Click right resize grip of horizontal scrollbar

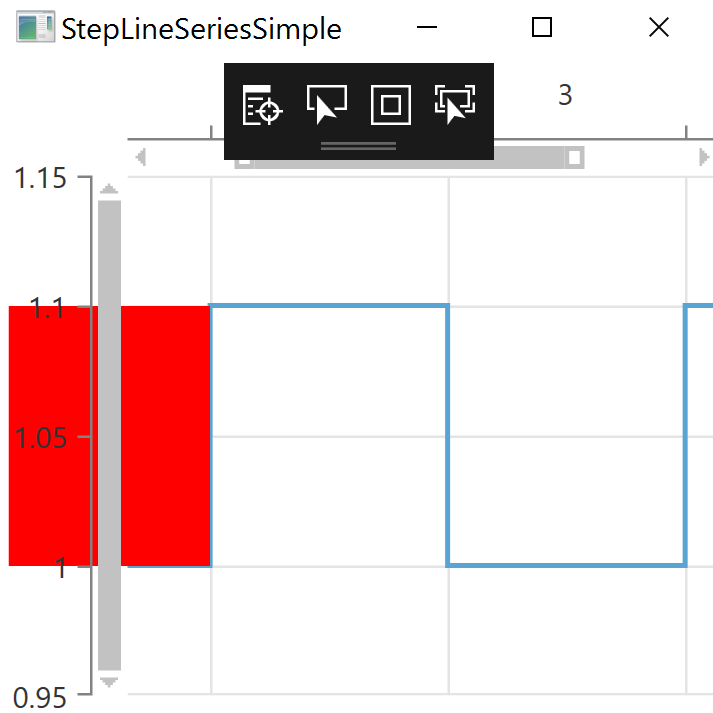point(574,157)
